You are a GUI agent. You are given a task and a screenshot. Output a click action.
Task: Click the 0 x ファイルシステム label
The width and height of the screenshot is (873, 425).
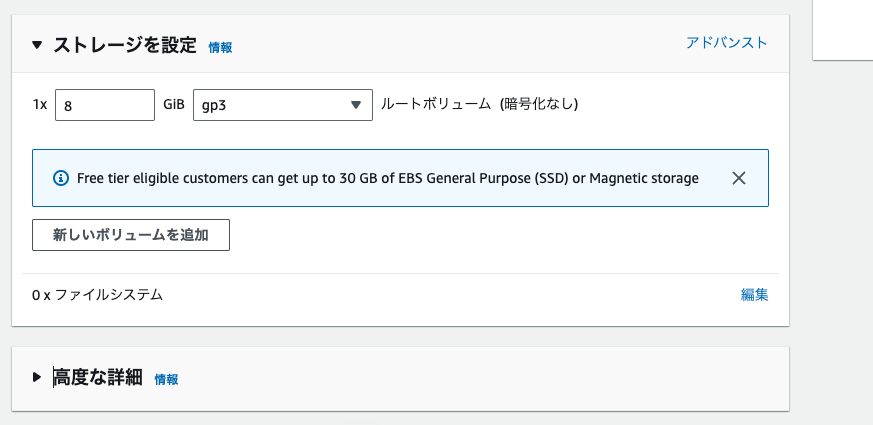(97, 295)
